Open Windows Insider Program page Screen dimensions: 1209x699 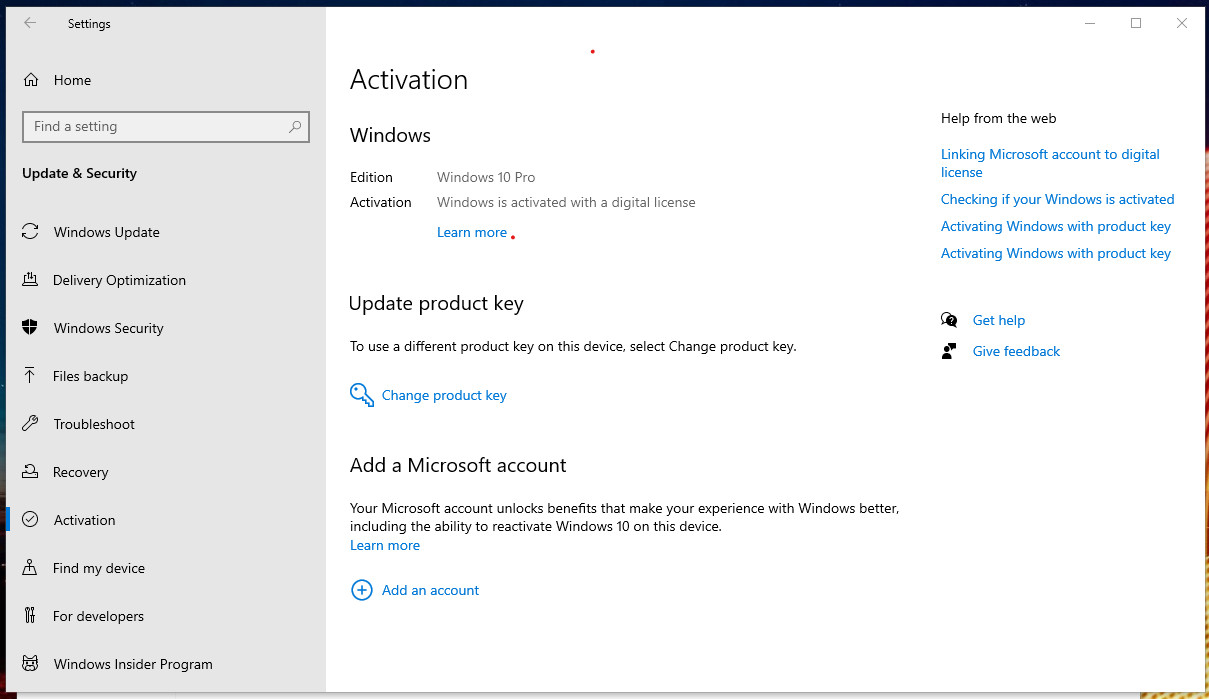(x=166, y=664)
